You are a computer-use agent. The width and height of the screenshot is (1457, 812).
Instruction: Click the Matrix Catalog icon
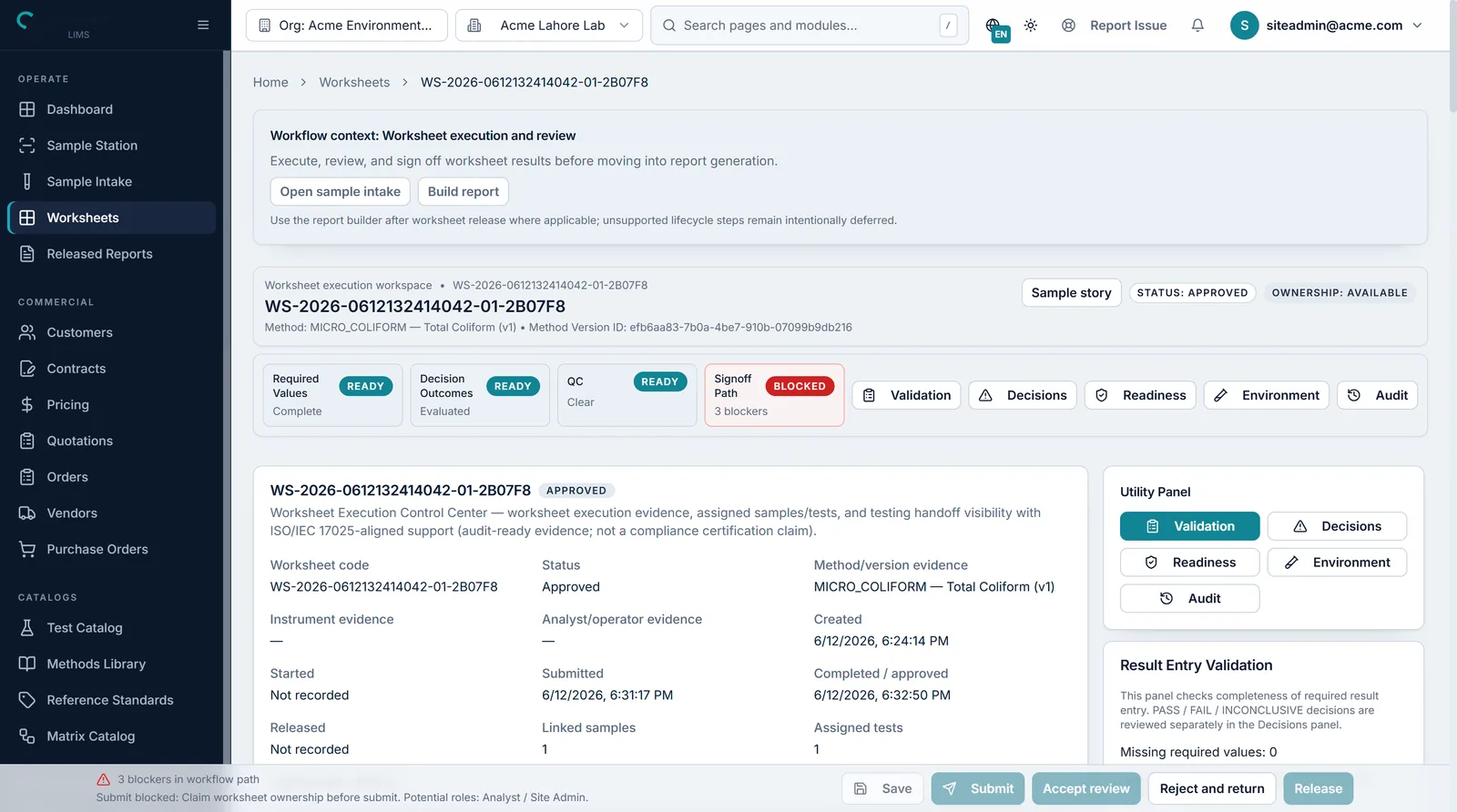point(27,736)
